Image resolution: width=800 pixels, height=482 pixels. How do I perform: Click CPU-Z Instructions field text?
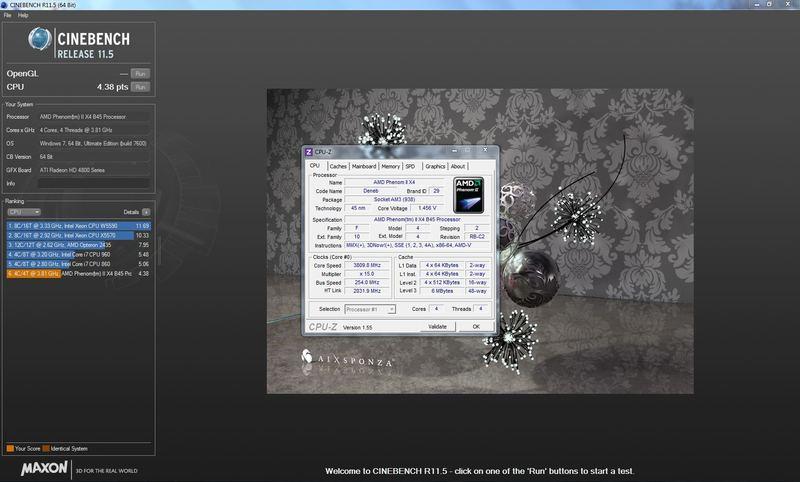pos(417,245)
